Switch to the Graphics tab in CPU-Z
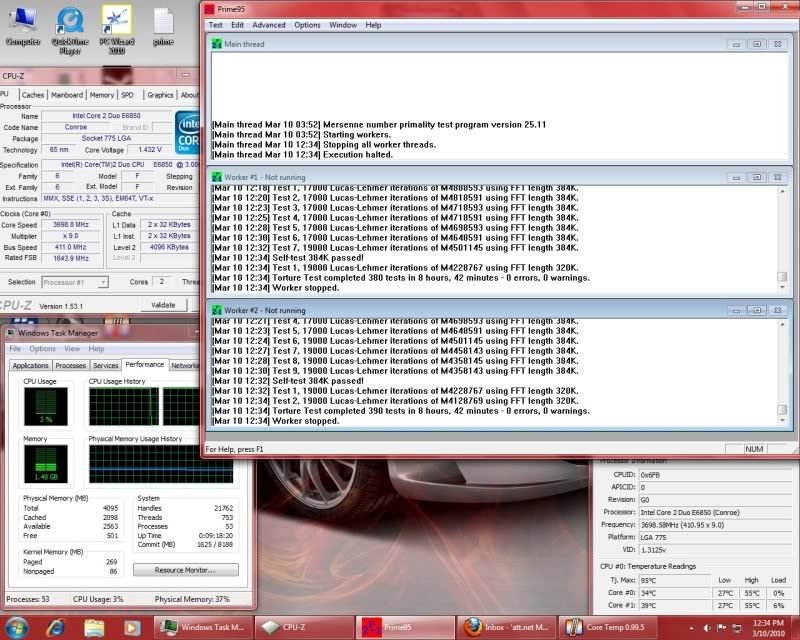 click(x=160, y=95)
